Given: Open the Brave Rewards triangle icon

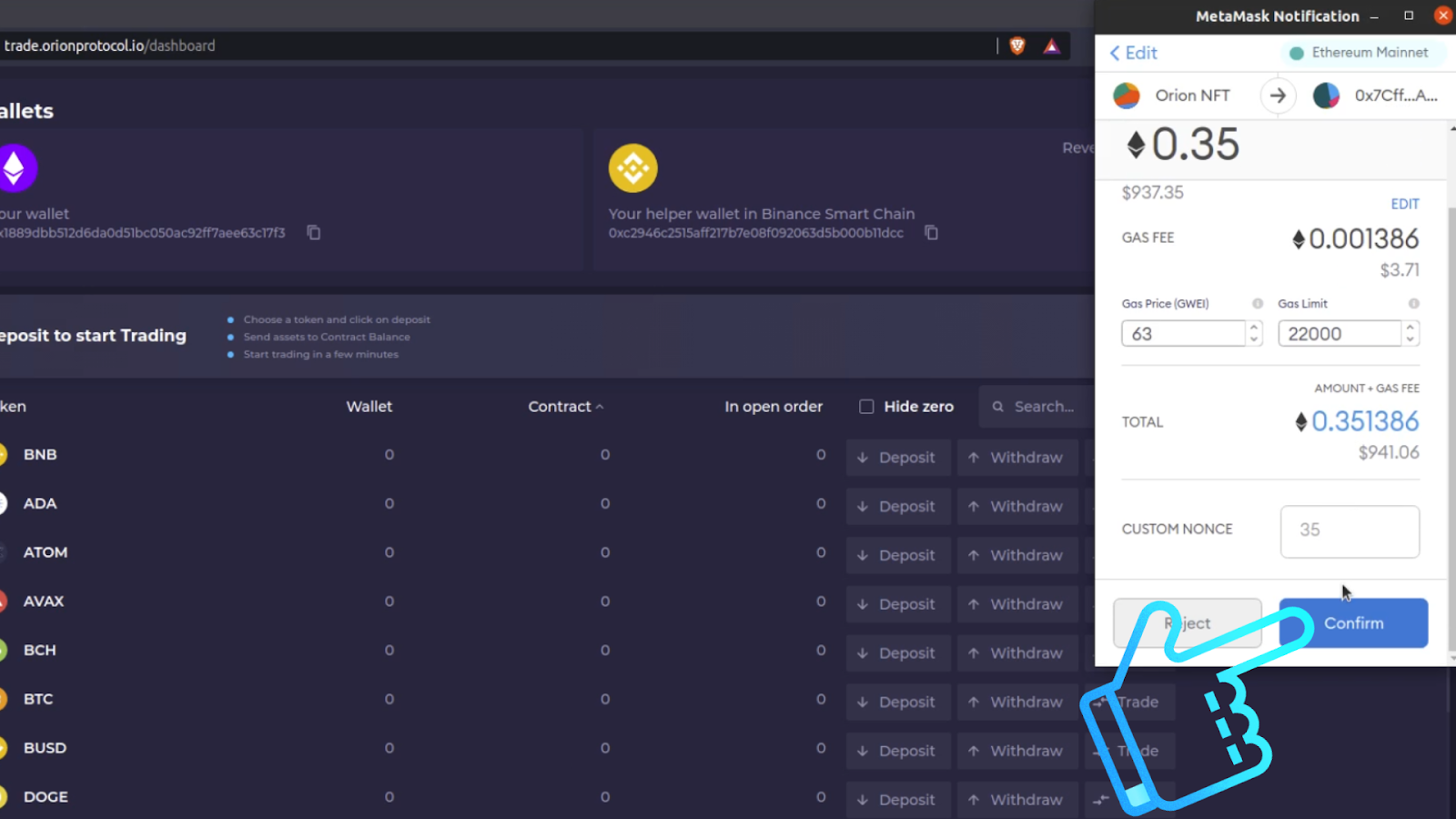Looking at the screenshot, I should [1052, 45].
